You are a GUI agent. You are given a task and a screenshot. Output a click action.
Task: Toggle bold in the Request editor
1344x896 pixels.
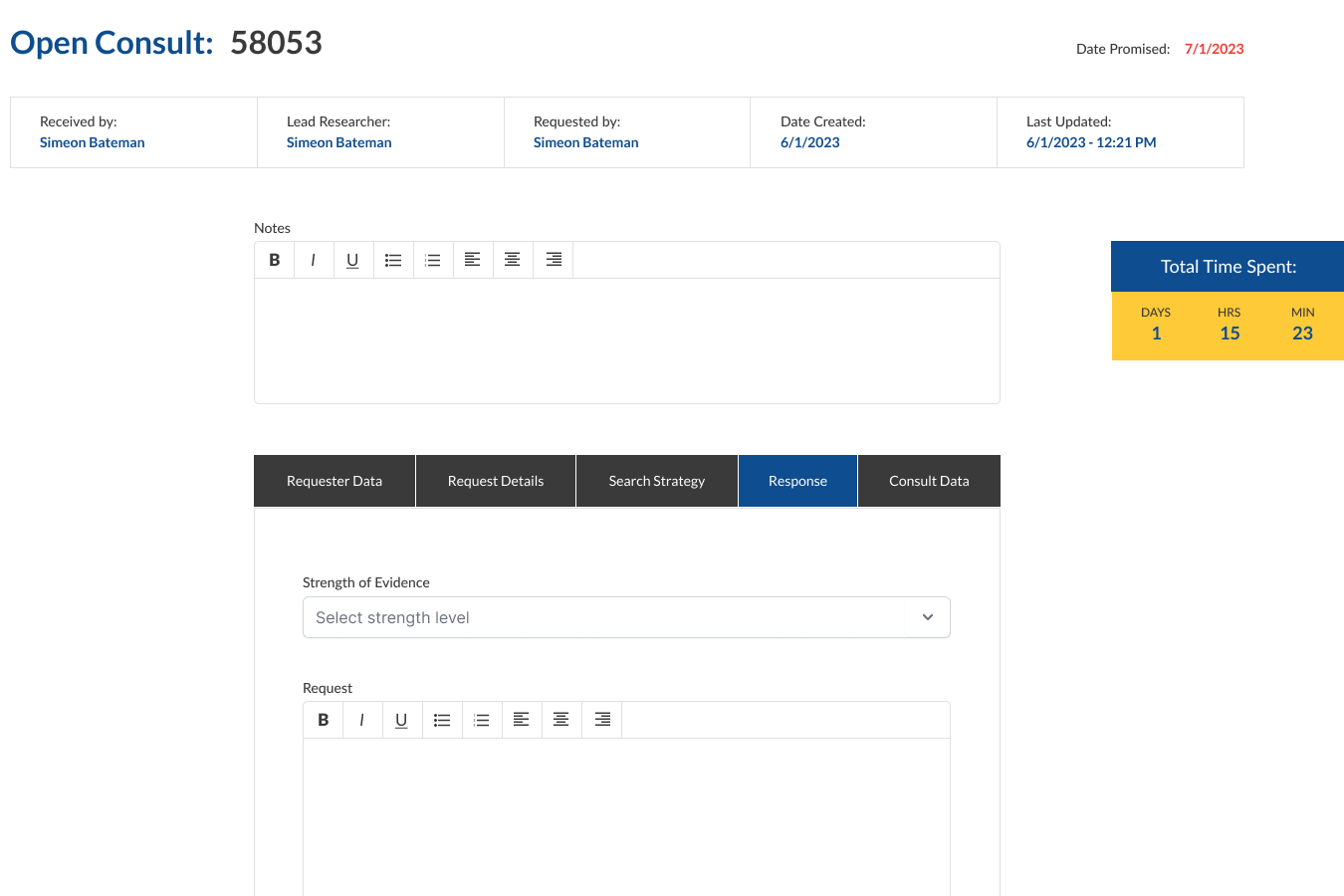[x=323, y=720]
